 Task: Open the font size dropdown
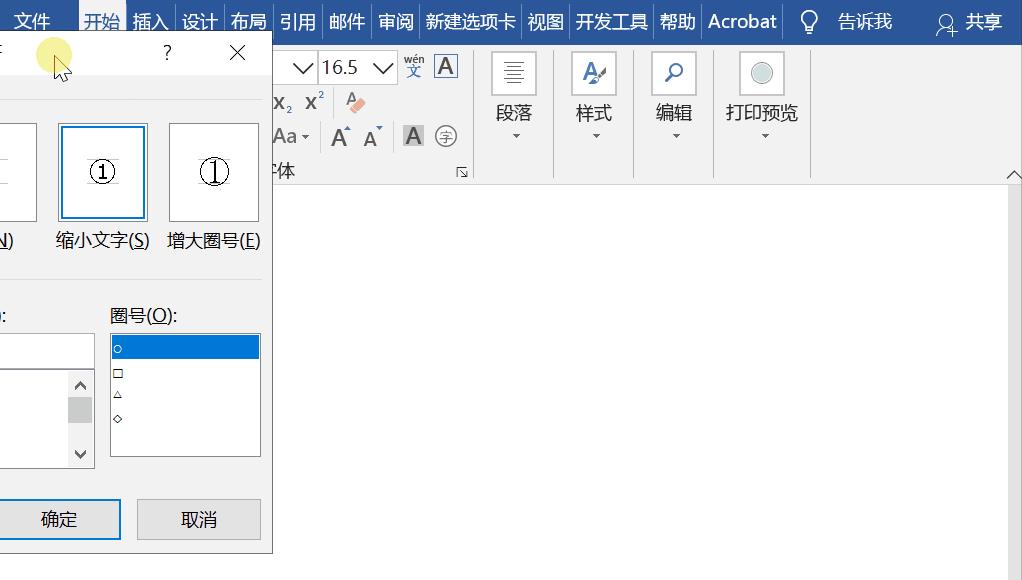pyautogui.click(x=383, y=68)
